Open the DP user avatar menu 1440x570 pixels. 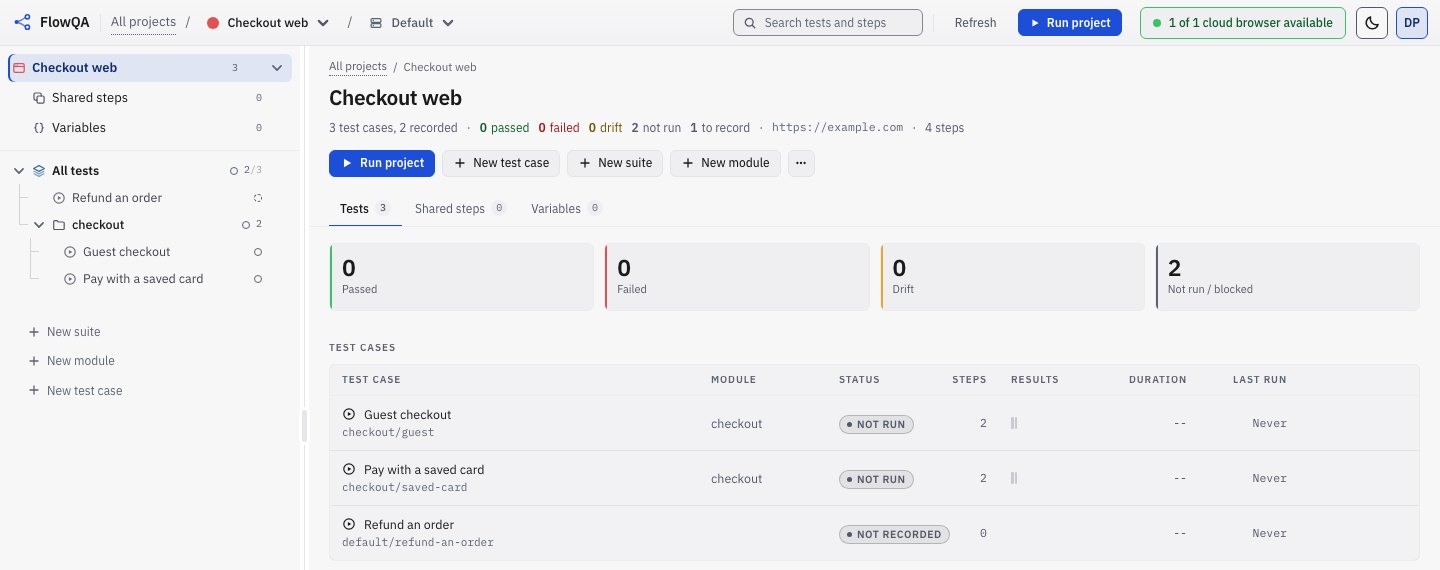(1411, 22)
